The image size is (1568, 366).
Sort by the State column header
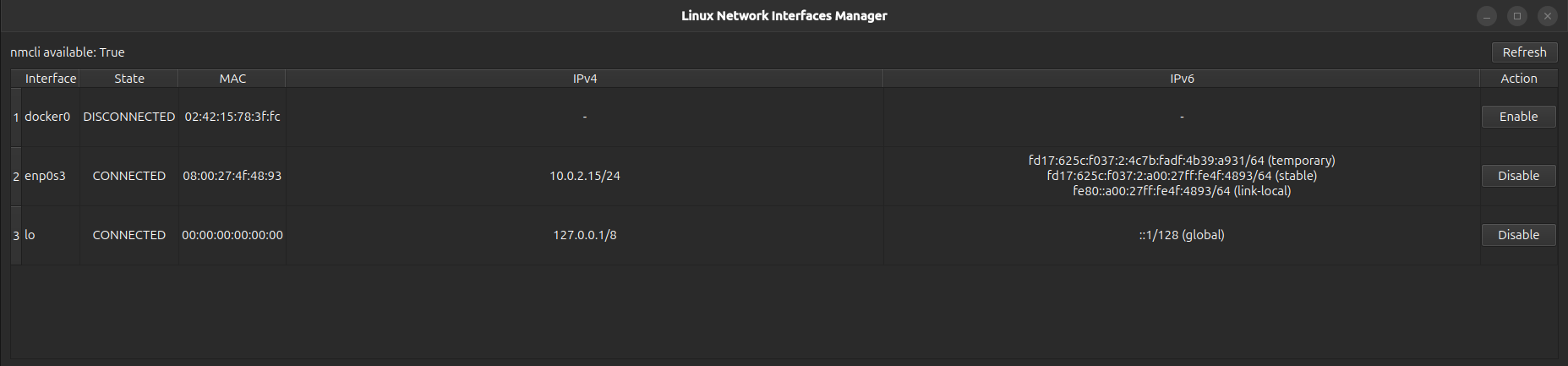[x=129, y=79]
